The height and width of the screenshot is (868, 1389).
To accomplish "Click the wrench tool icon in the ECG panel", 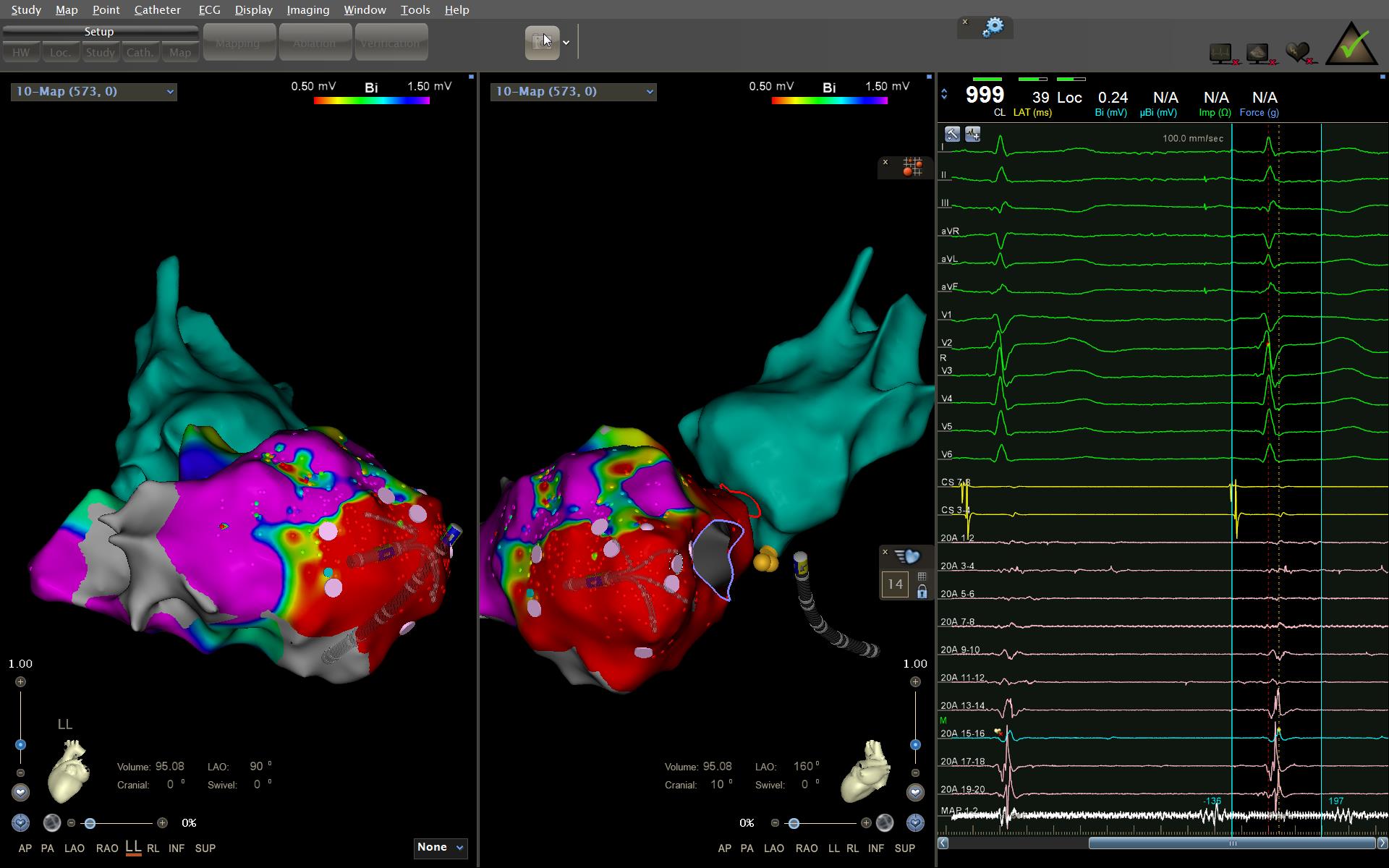I will pyautogui.click(x=952, y=135).
